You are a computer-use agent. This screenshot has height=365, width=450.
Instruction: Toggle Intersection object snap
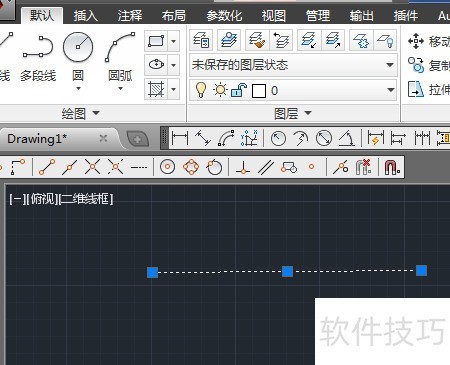[x=92, y=167]
